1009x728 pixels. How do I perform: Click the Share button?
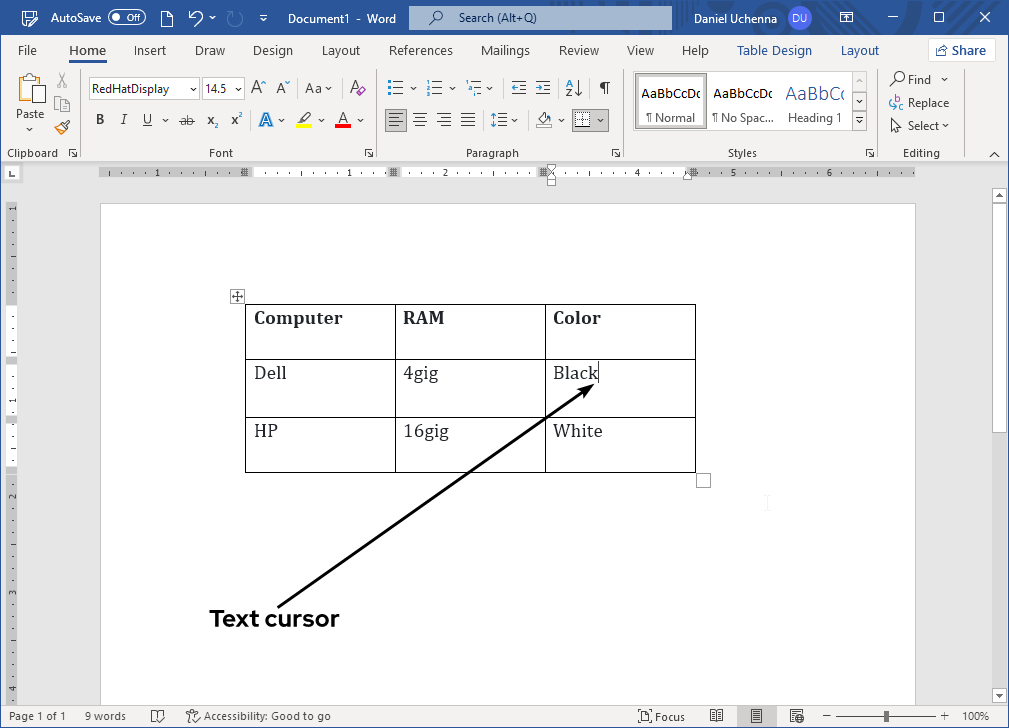960,51
